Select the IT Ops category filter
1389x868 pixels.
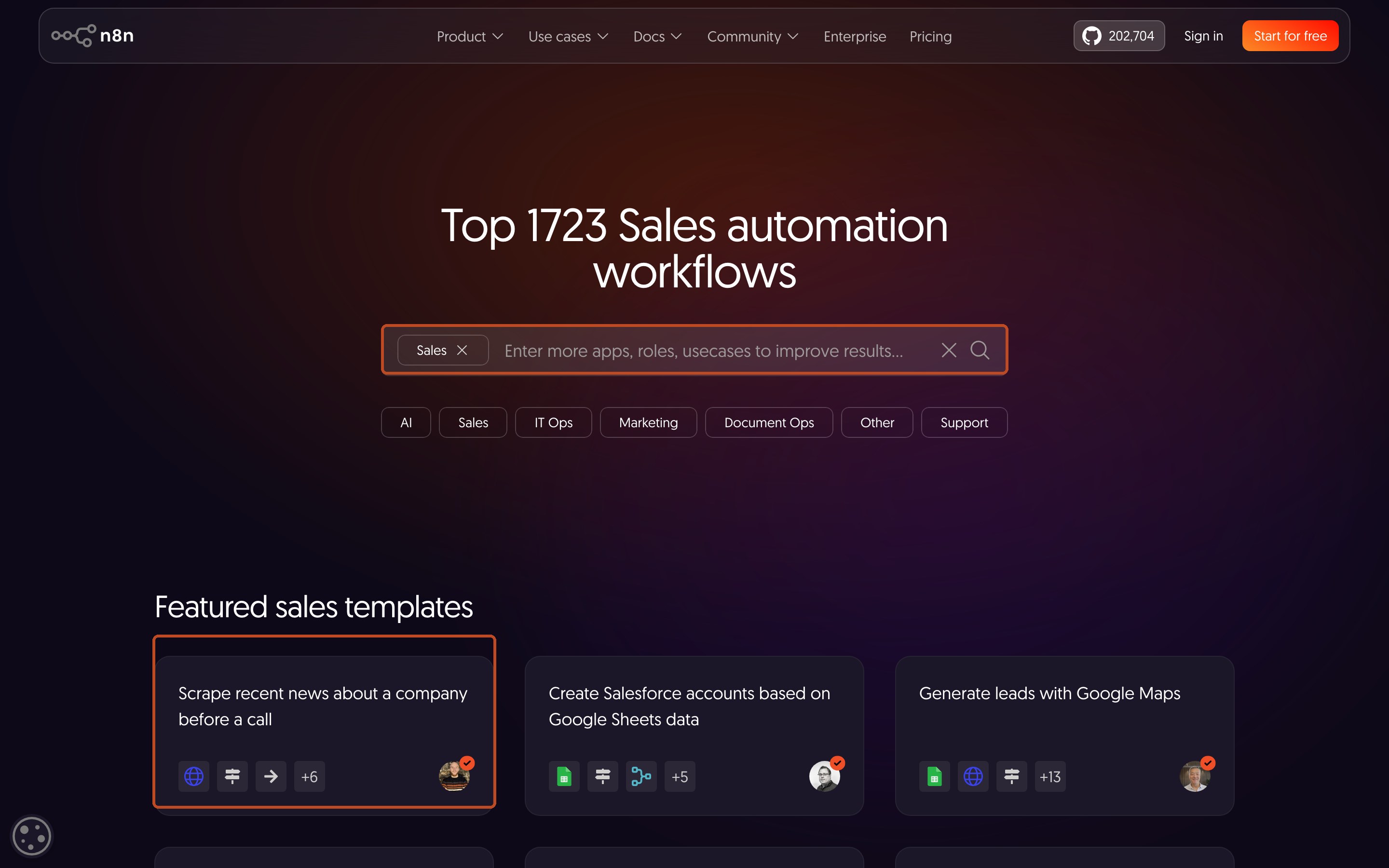553,422
